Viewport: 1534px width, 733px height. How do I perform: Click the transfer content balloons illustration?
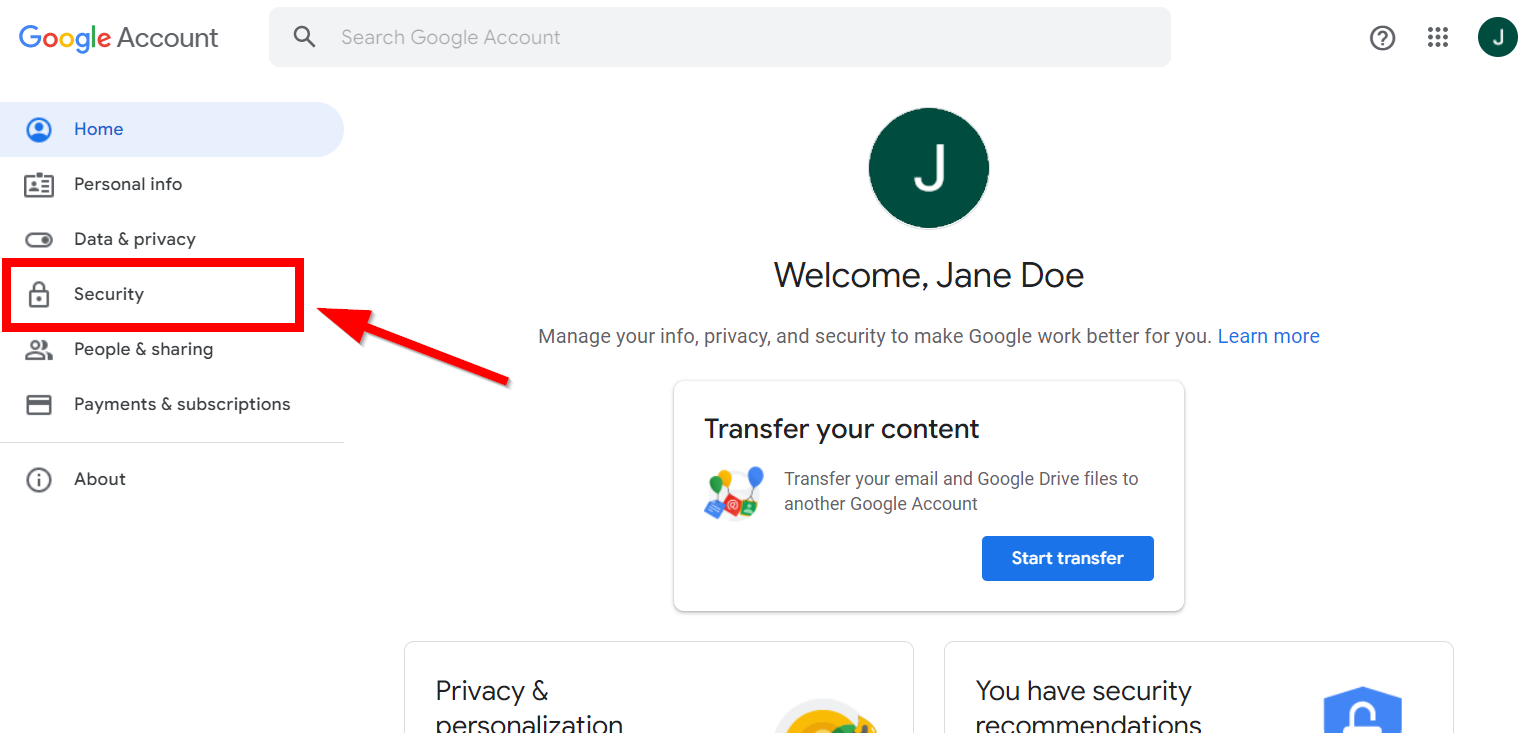pos(734,493)
